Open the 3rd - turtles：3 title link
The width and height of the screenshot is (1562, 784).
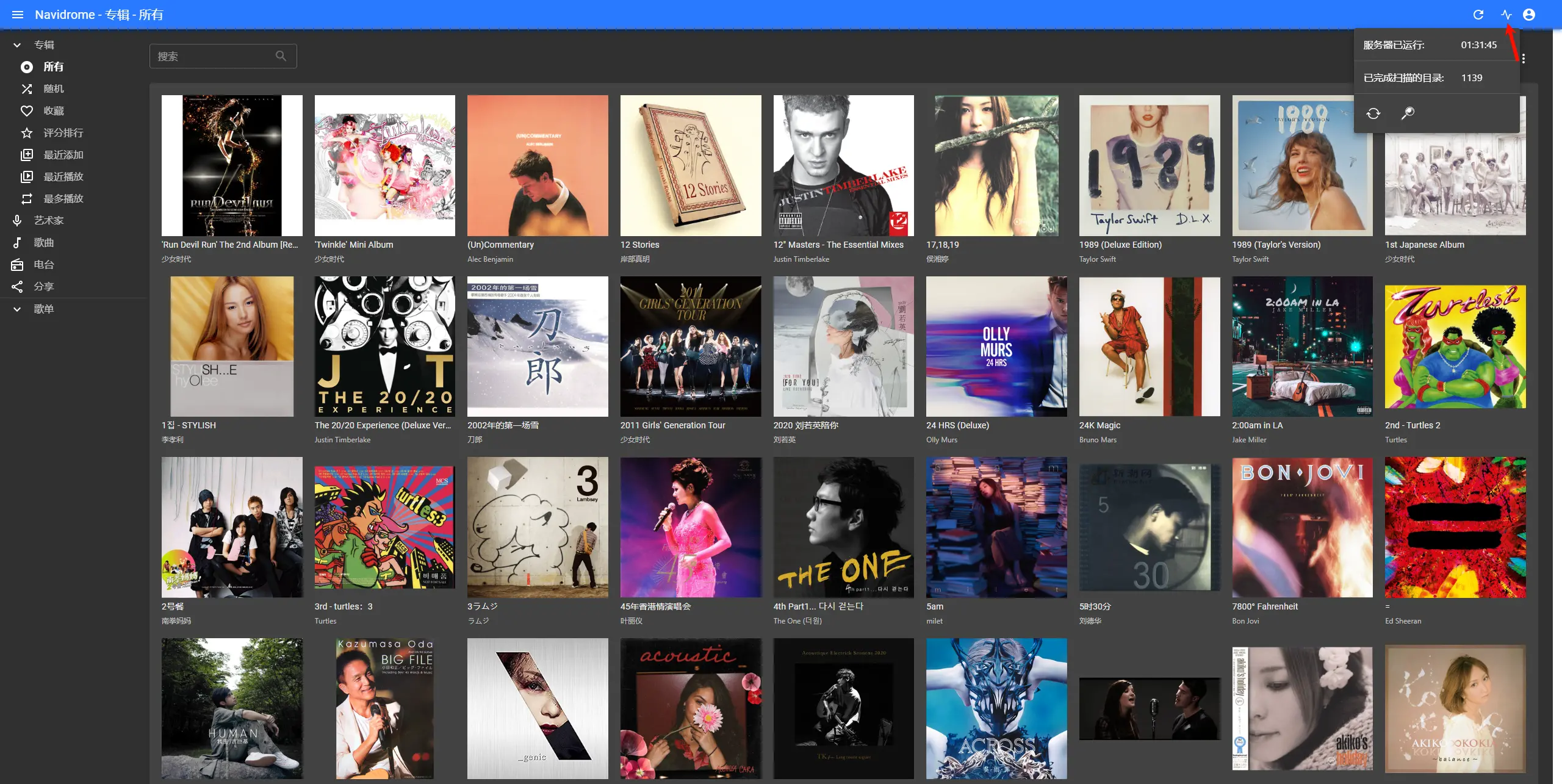click(x=344, y=606)
